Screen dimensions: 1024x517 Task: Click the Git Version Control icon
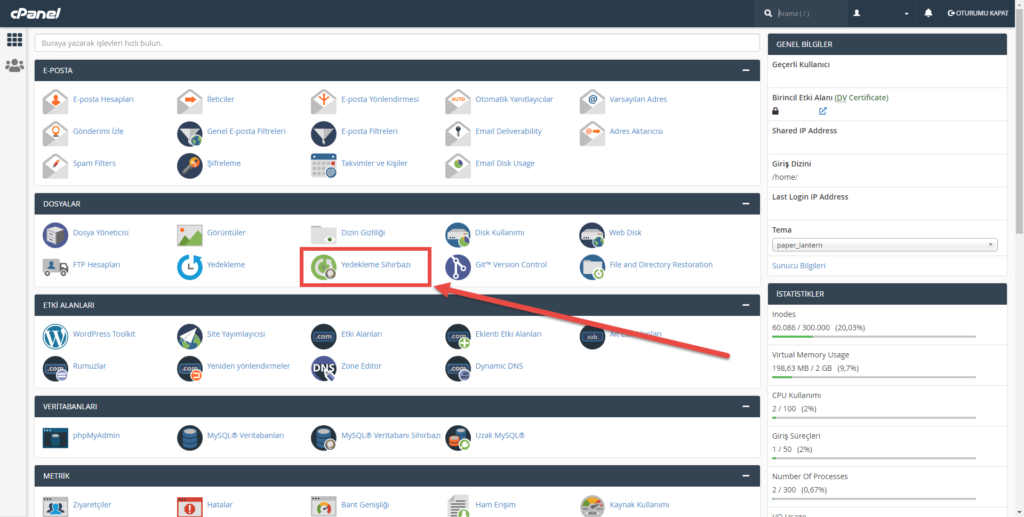click(x=458, y=266)
